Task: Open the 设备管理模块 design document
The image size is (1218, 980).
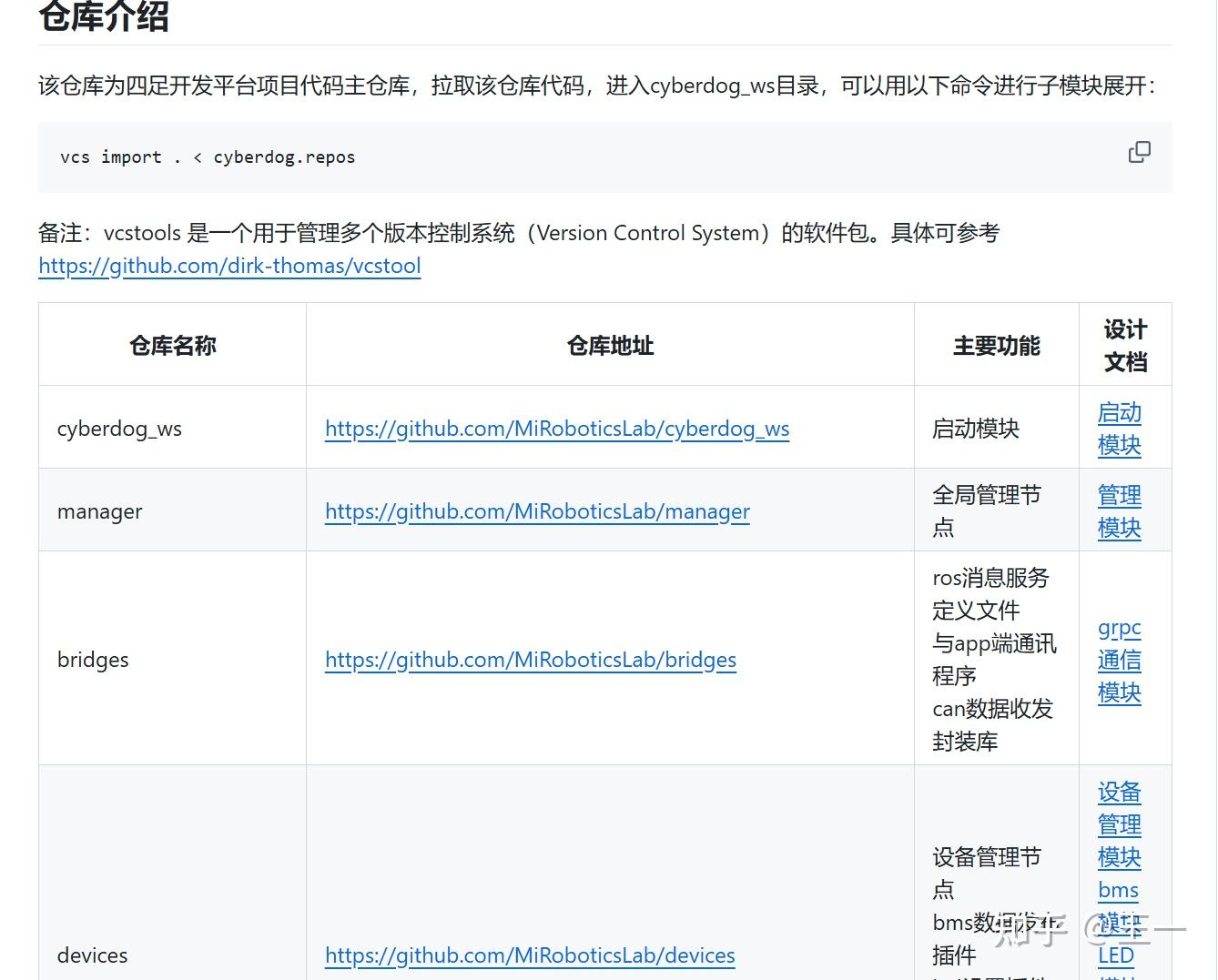Action: (x=1119, y=824)
